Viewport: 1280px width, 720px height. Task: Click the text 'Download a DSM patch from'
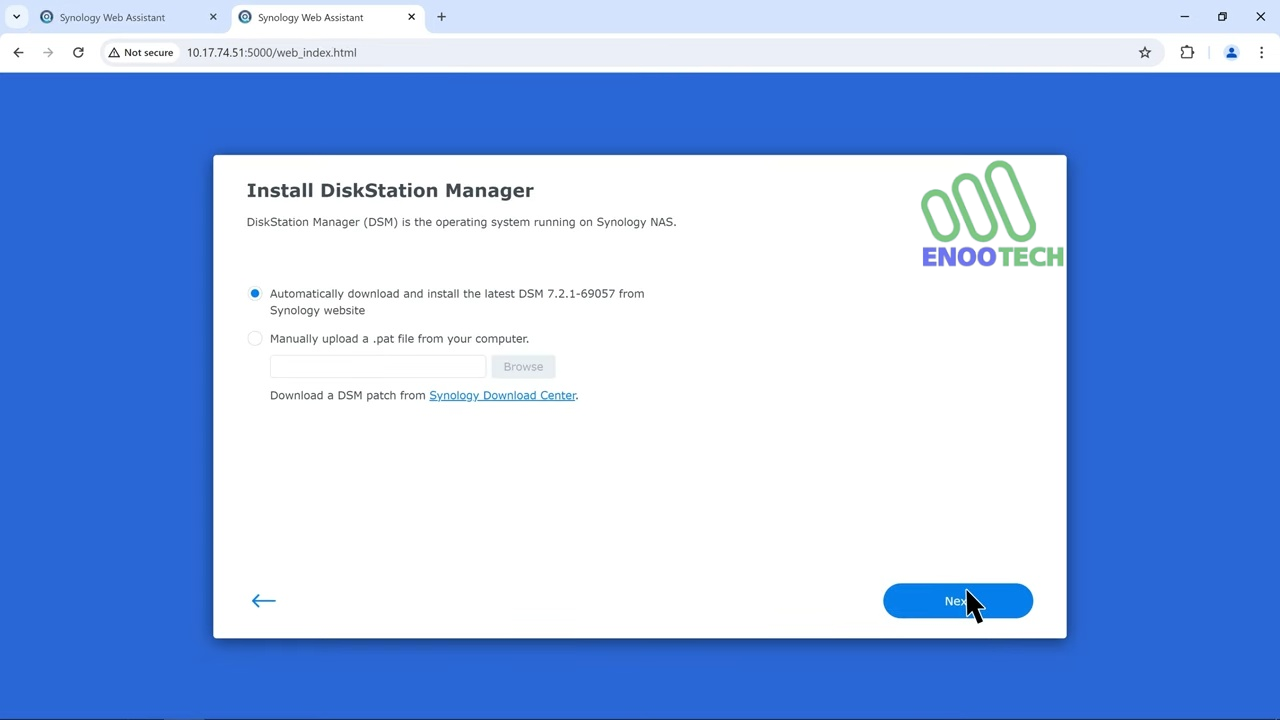point(348,395)
